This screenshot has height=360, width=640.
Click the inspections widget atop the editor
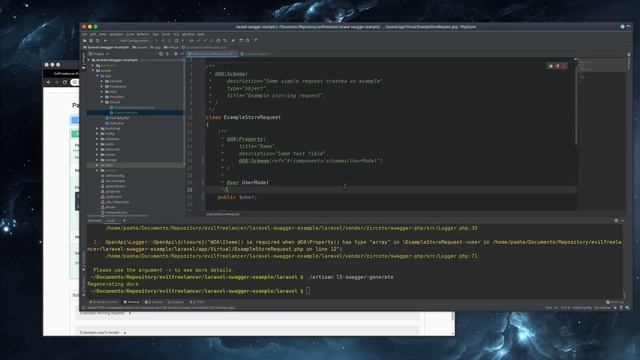[x=557, y=66]
